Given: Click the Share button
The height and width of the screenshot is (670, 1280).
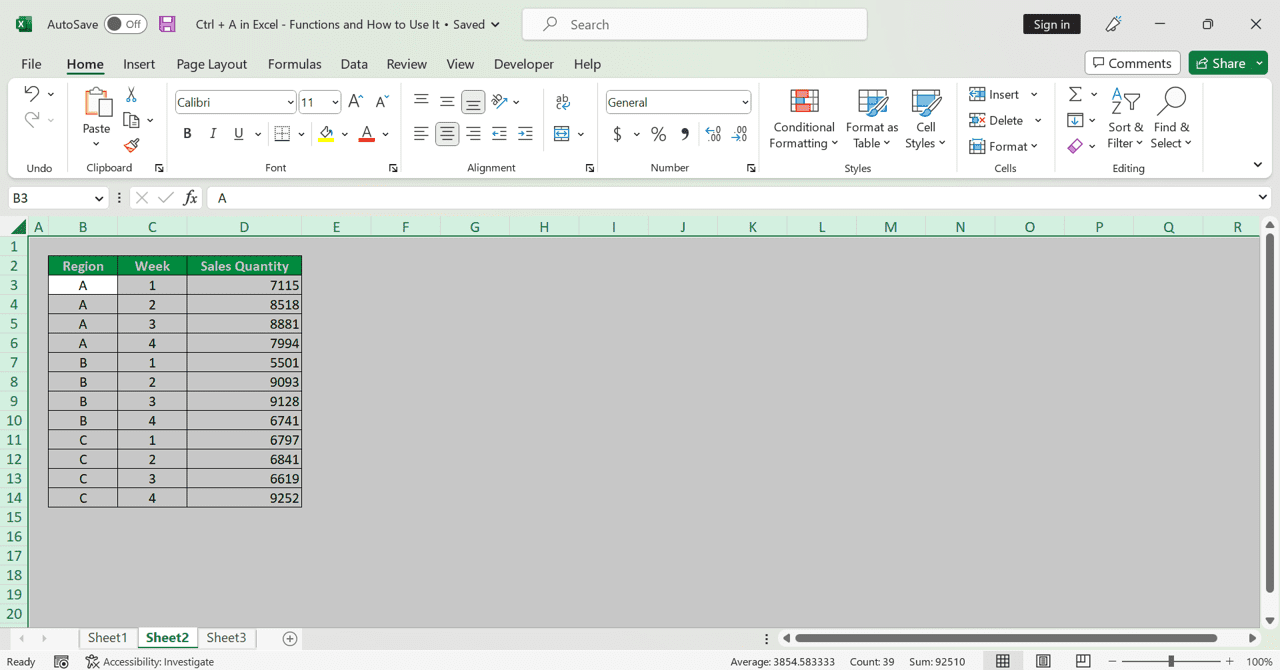Looking at the screenshot, I should [x=1228, y=63].
